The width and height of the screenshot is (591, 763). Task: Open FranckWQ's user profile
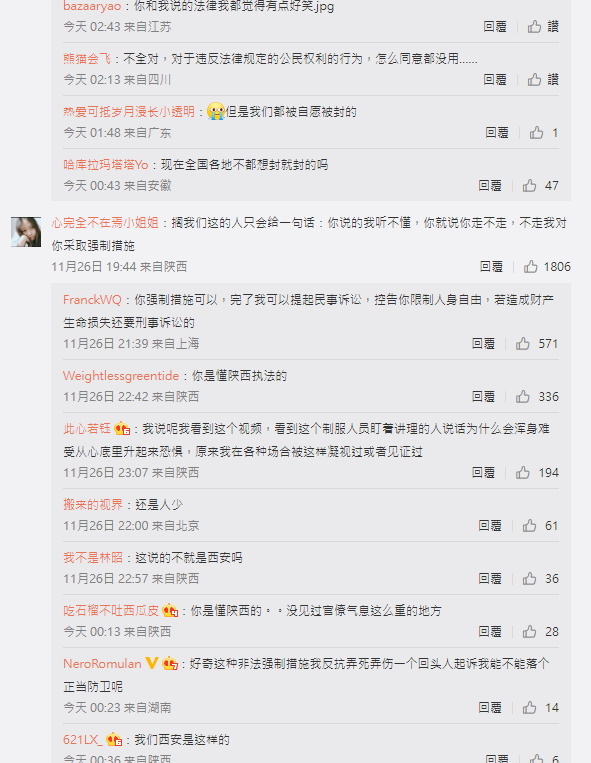92,300
